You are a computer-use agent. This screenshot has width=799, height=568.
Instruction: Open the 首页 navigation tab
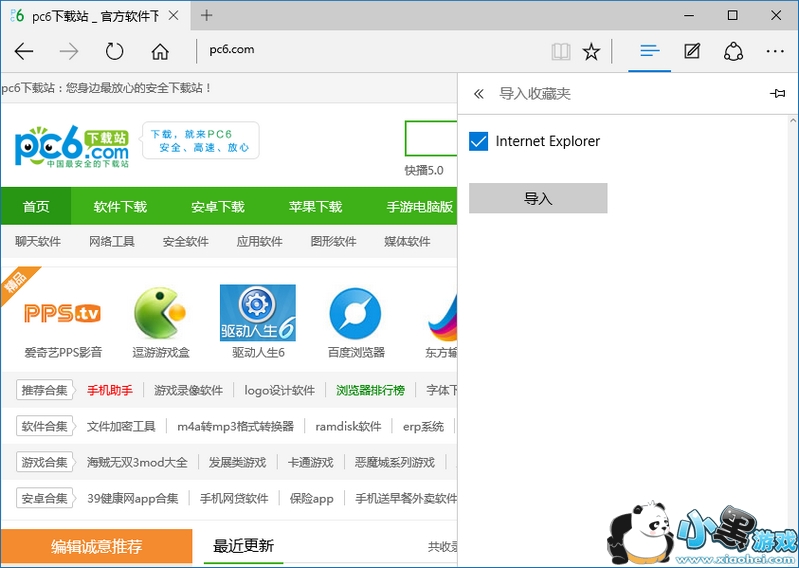click(36, 206)
